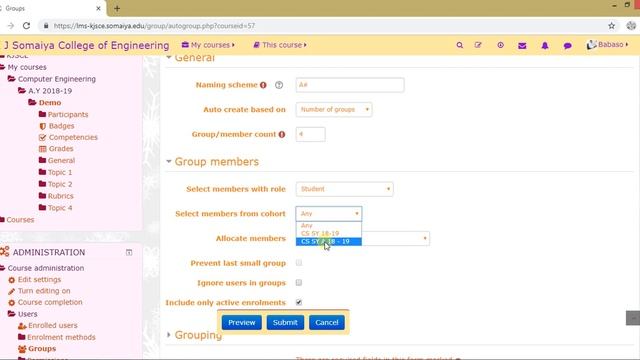
Task: Click the Naming scheme help question icon
Action: (279, 85)
